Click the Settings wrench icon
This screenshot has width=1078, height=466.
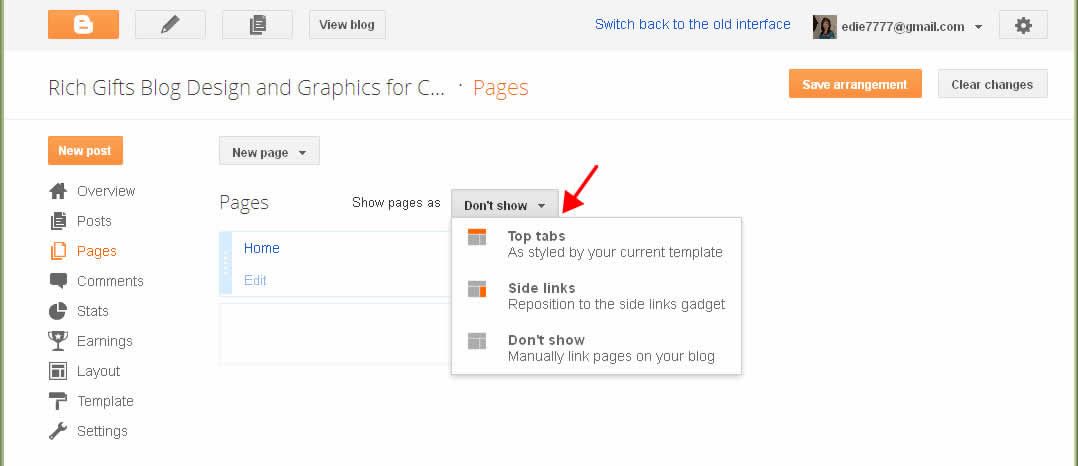click(x=58, y=431)
